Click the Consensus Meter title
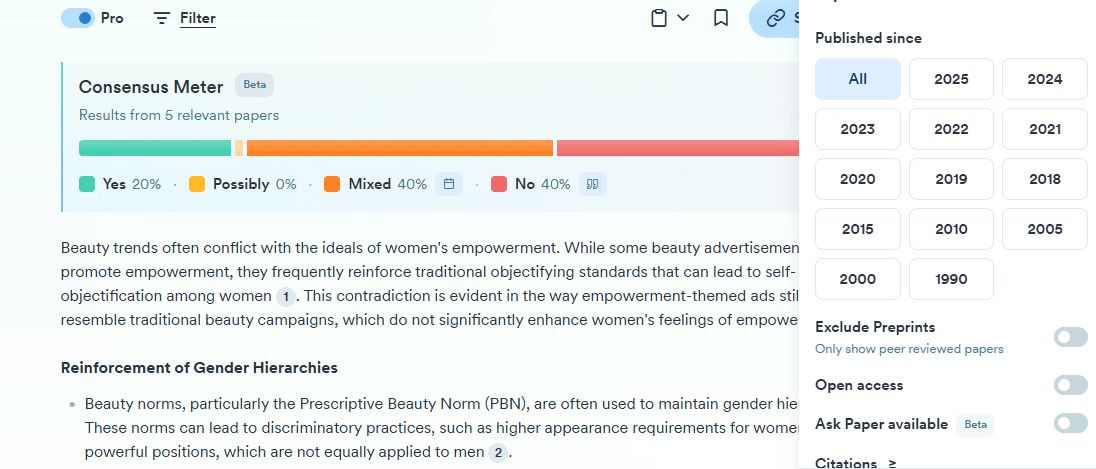The width and height of the screenshot is (1096, 469). point(151,87)
